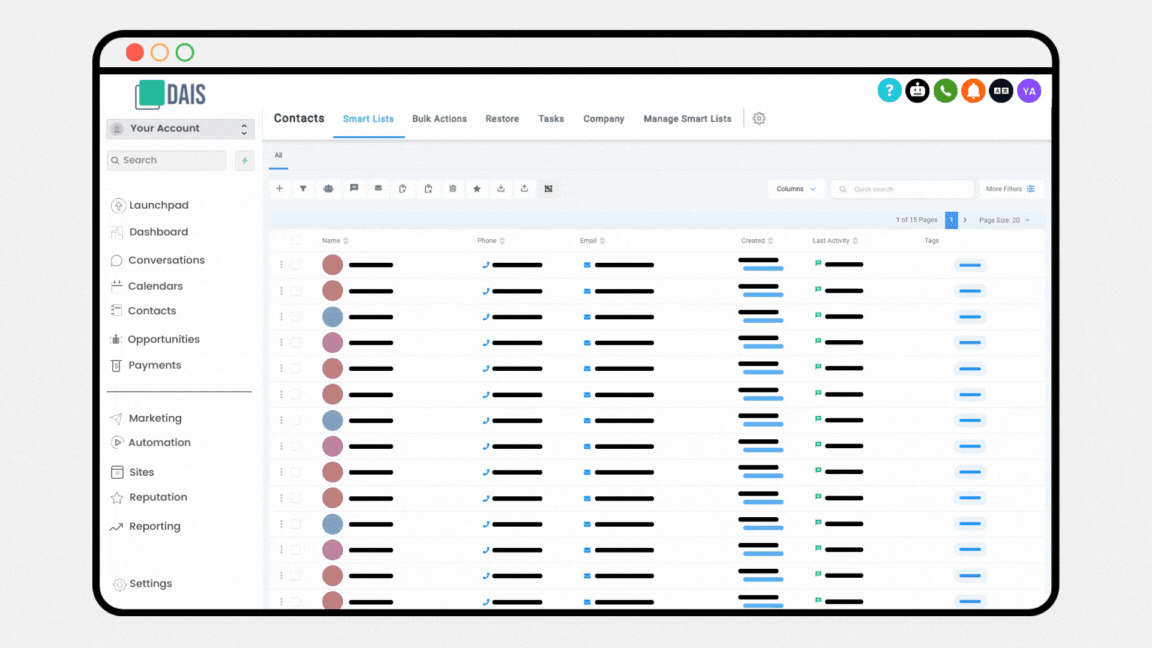Open the gear settings icon beside Manage Smart Lists

pos(759,118)
